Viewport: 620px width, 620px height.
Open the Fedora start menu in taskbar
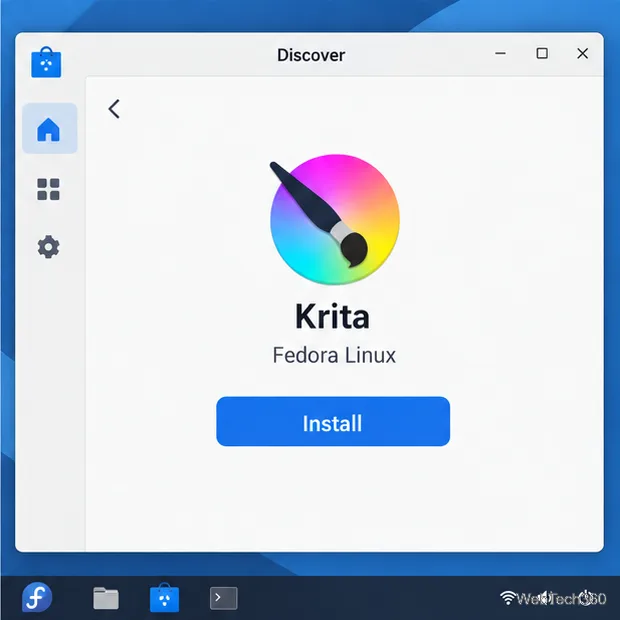[x=37, y=597]
